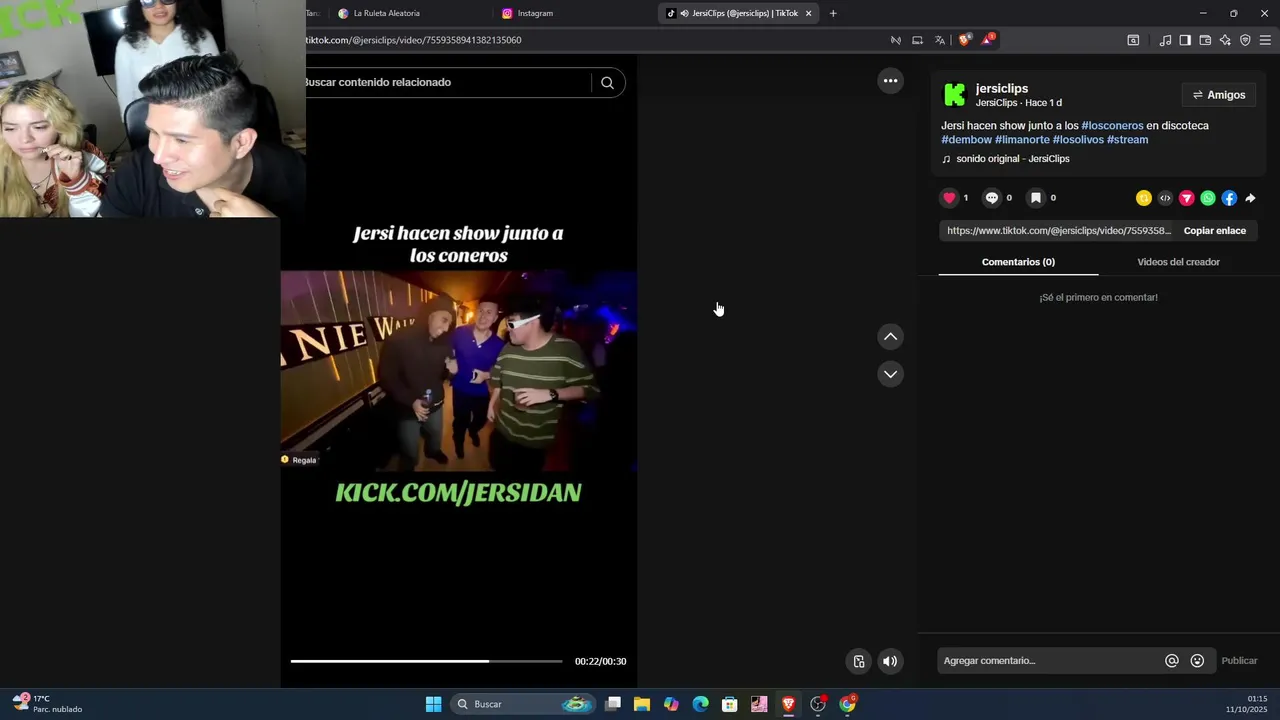1280x720 pixels.
Task: Select the video URL text field
Action: tap(1058, 231)
